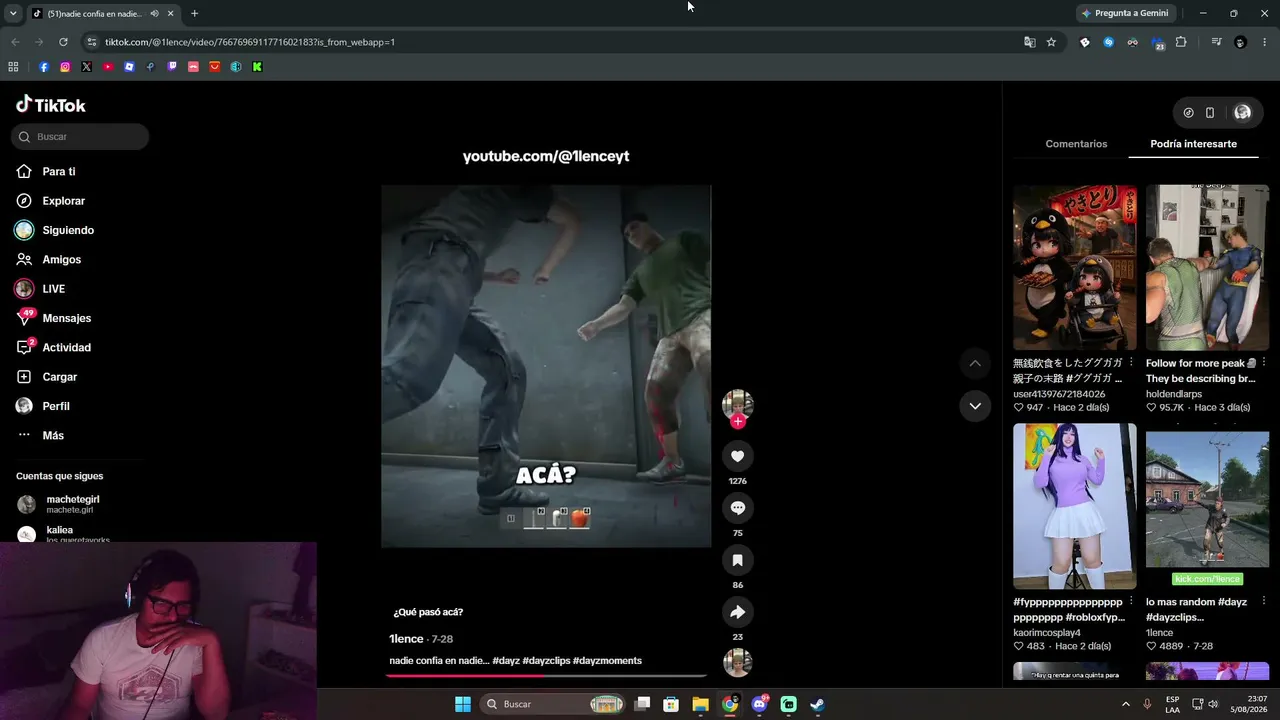Screen dimensions: 1280x720
Task: Open the purple cosplay video thumbnail
Action: (1074, 506)
